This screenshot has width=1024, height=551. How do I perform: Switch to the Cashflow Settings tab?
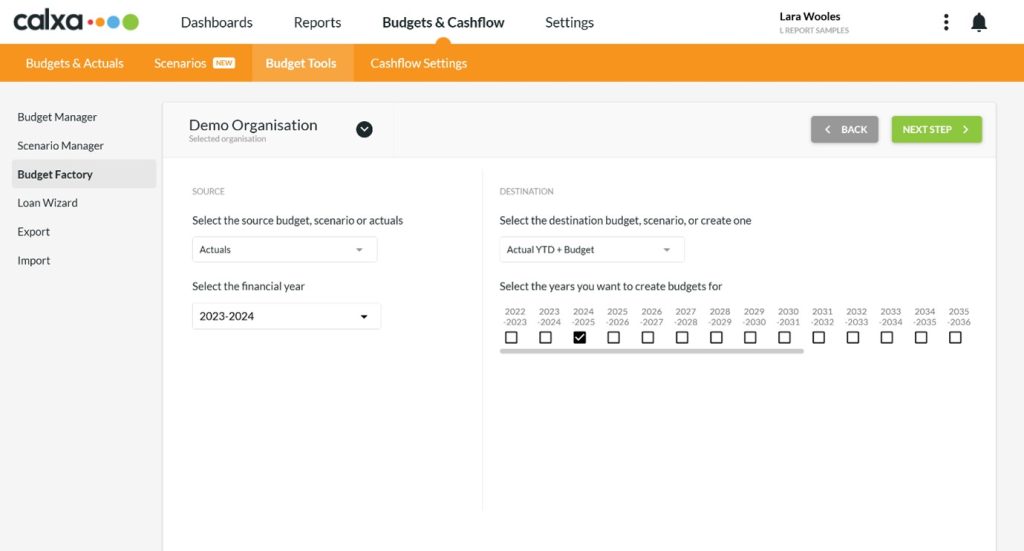[x=418, y=63]
